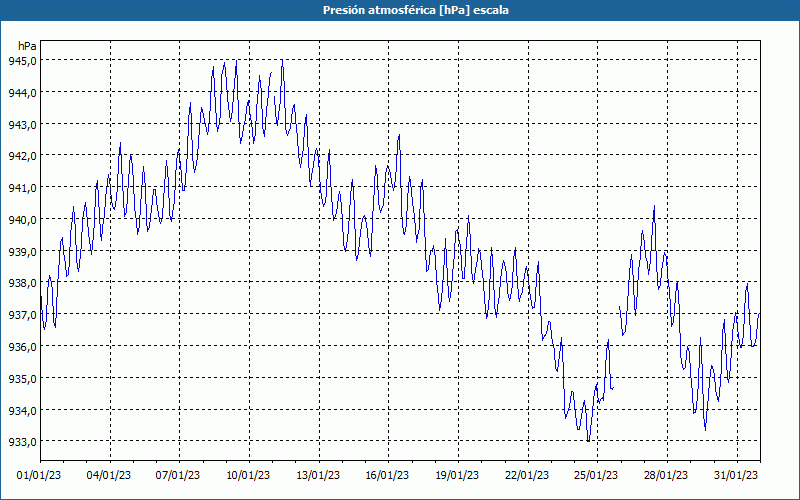Click the 19/01/23 date label
The image size is (800, 500).
[457, 476]
